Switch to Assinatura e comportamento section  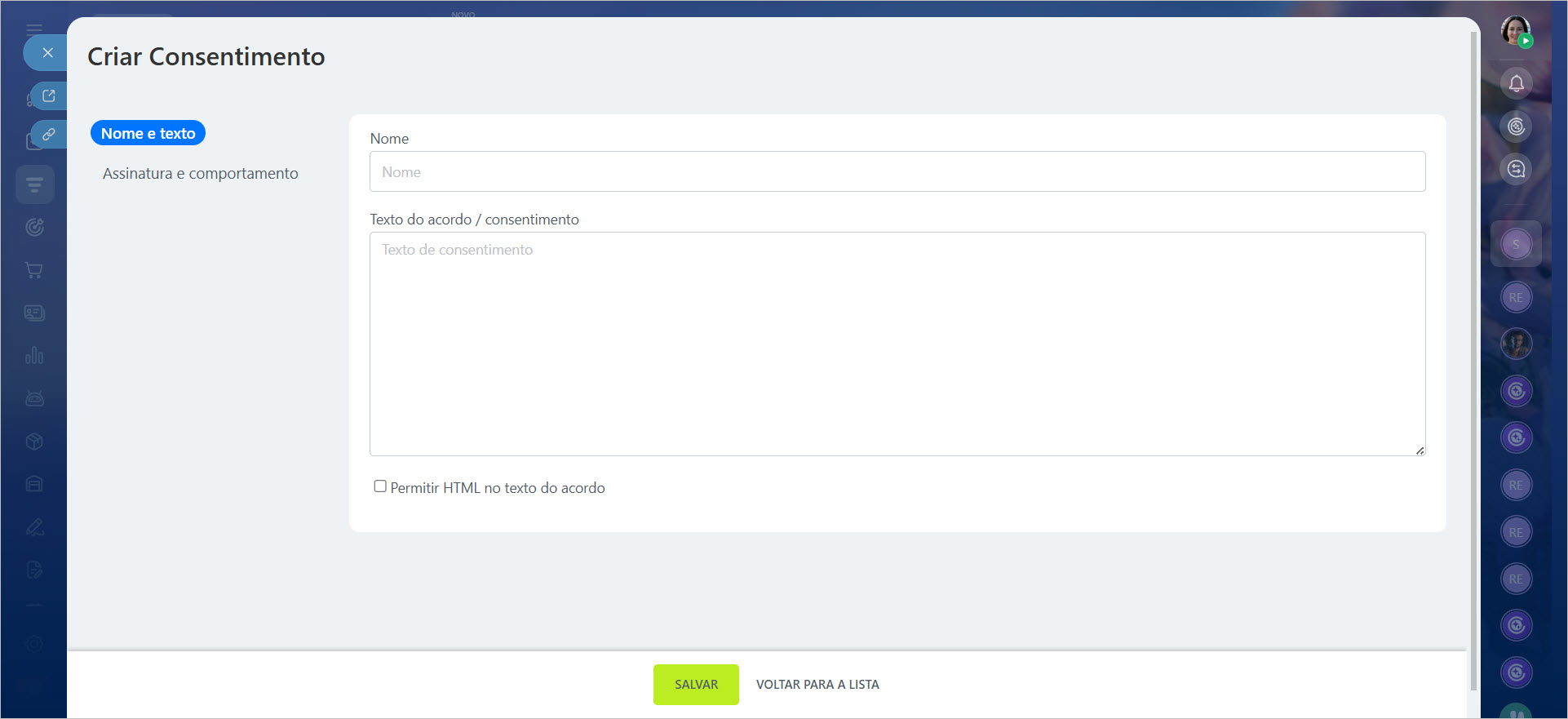200,173
